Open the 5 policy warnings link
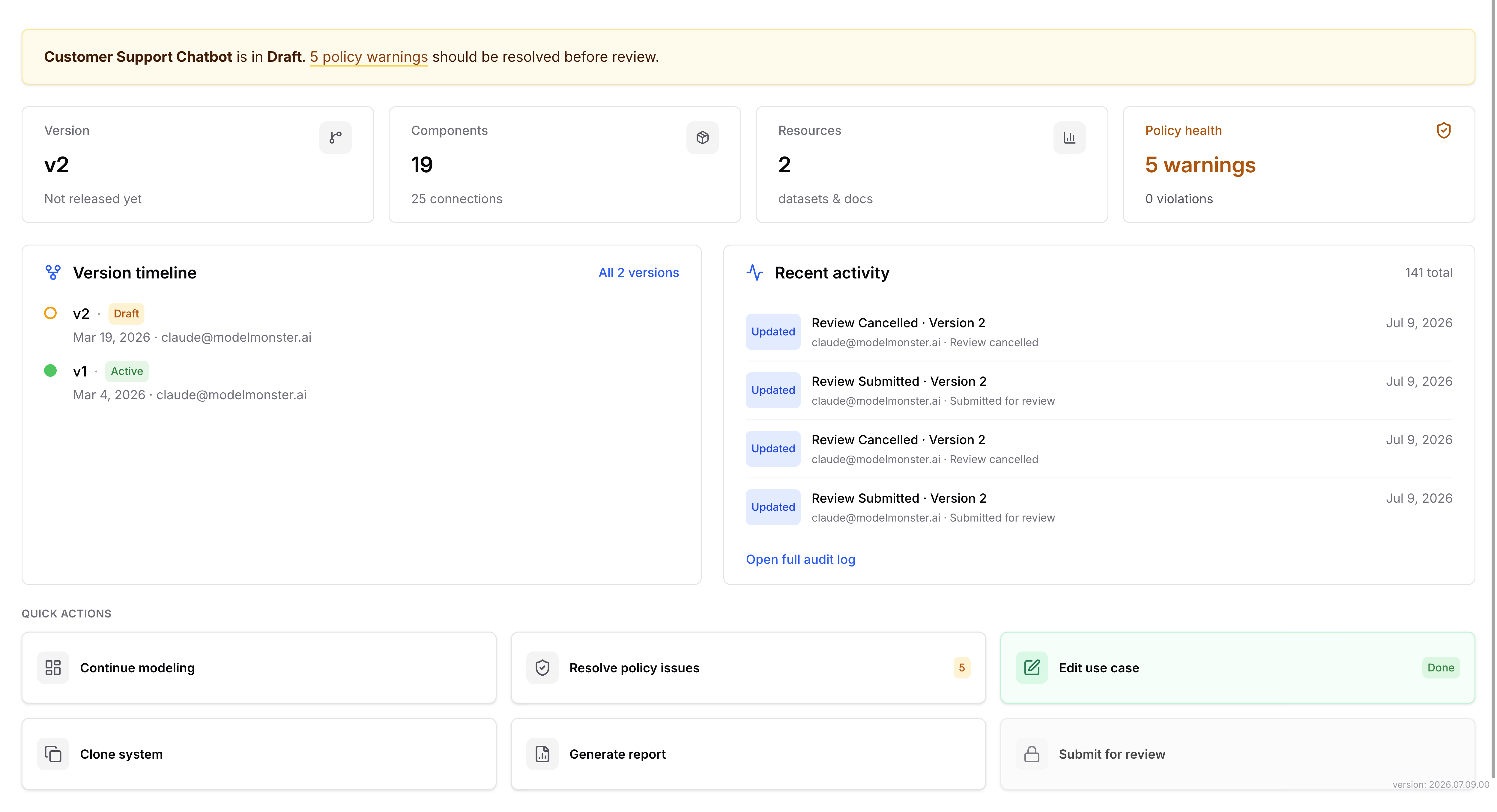Viewport: 1497px width, 812px height. (x=369, y=57)
